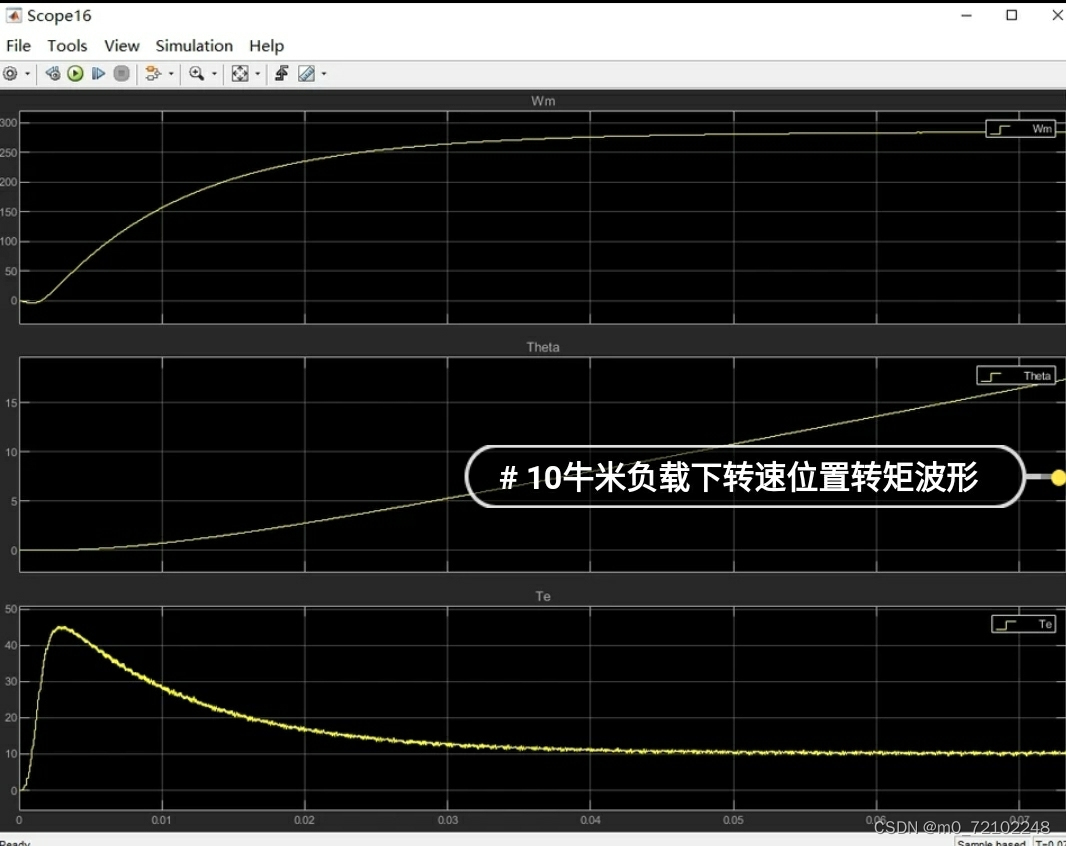
Task: Expand the highlight block dropdown arrow
Action: coord(171,73)
